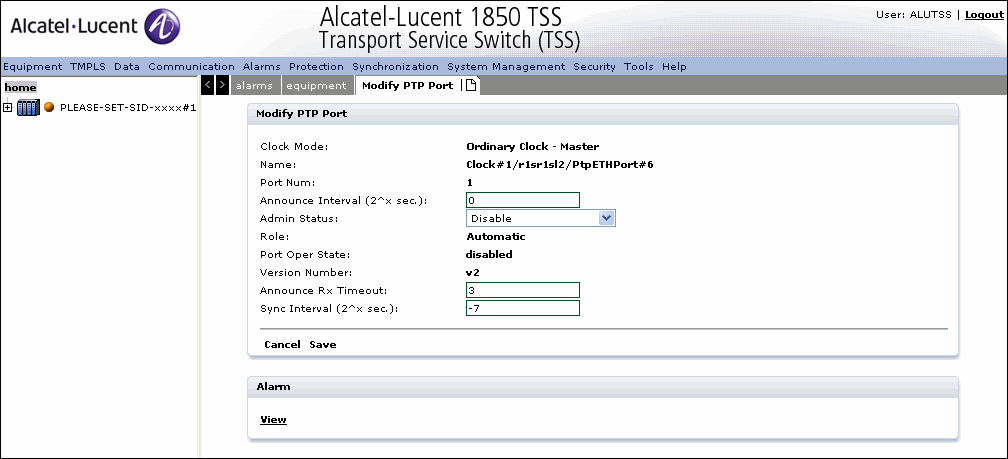Image resolution: width=1008 pixels, height=459 pixels.
Task: Expand the PLEASE-SET-SID tree node
Action: coord(8,107)
